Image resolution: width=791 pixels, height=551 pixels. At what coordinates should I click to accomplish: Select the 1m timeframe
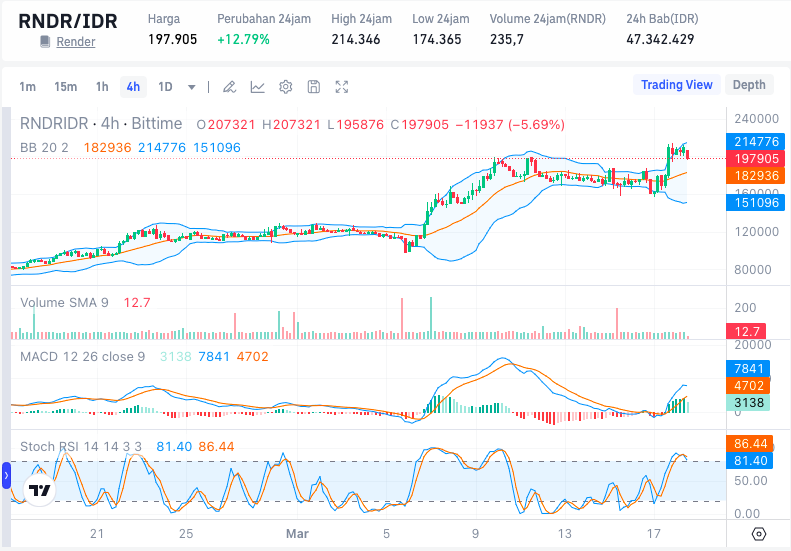27,87
